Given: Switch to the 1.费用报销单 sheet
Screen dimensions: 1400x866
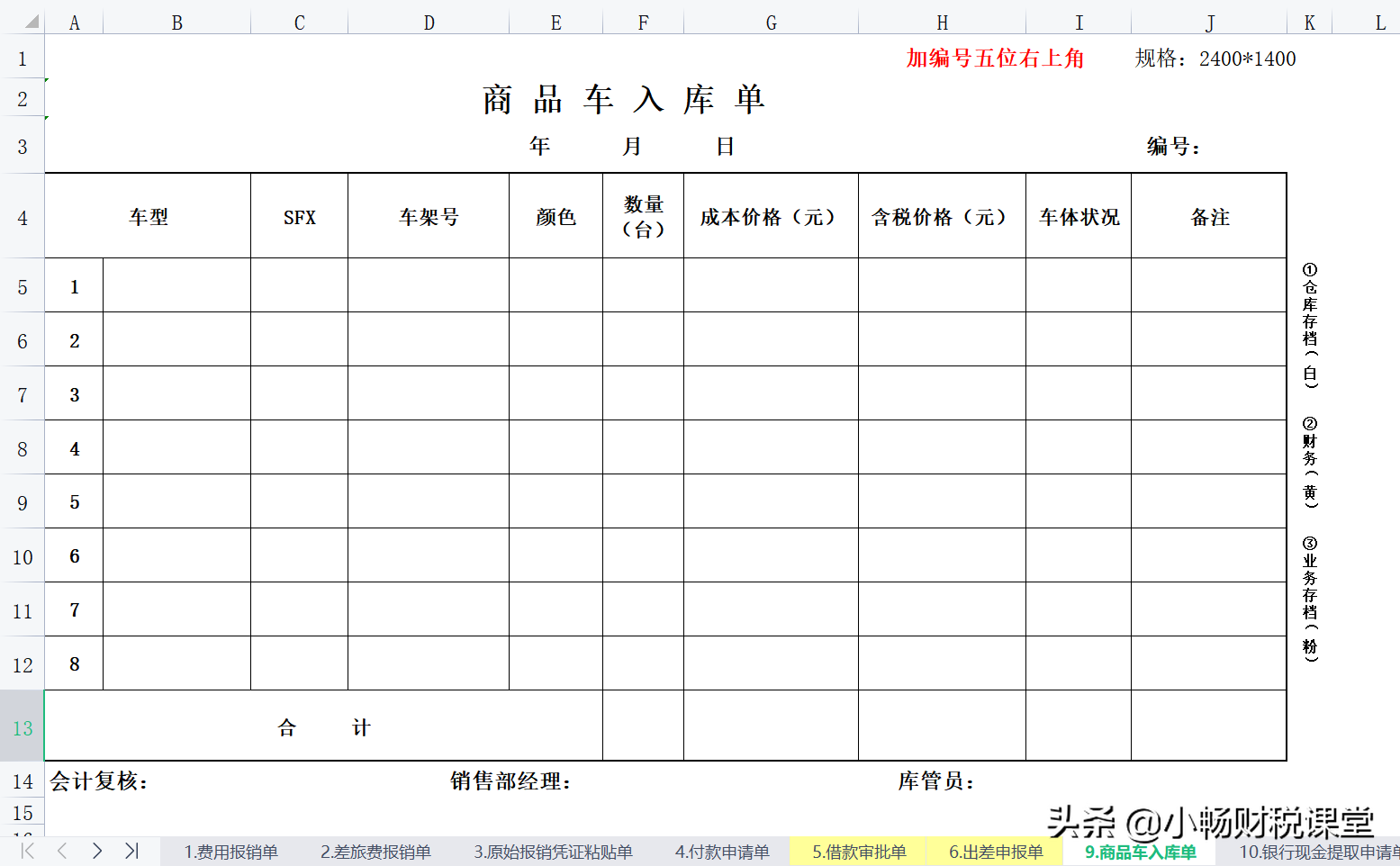Looking at the screenshot, I should tap(231, 851).
